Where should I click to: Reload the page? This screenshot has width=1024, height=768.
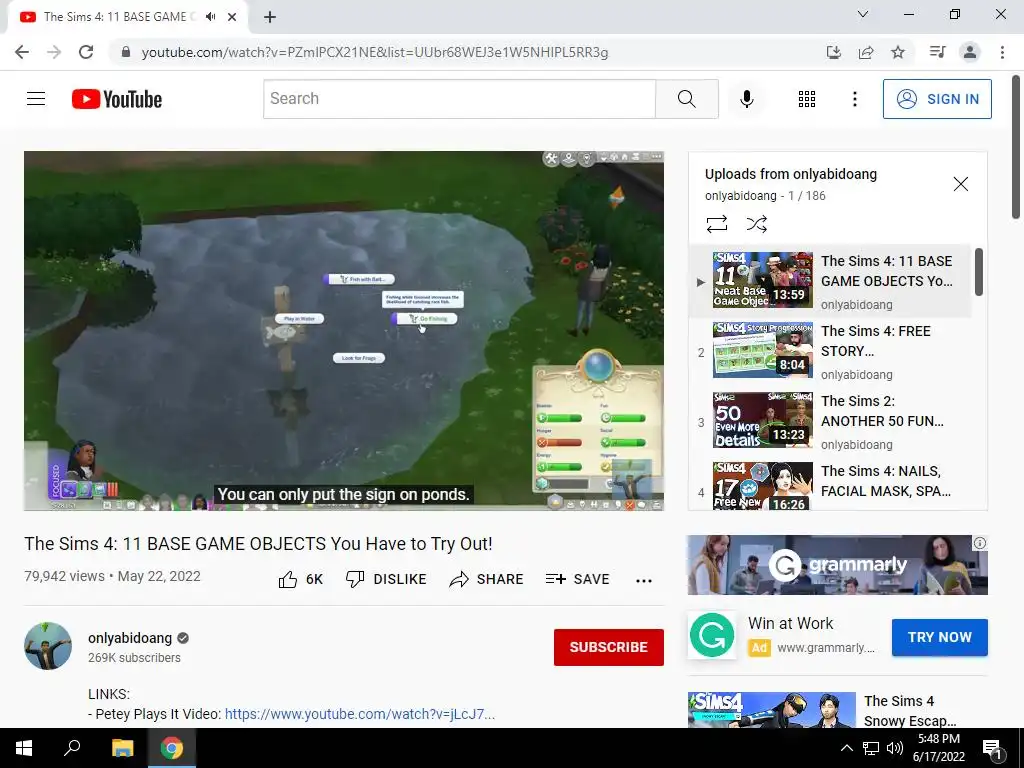(86, 52)
